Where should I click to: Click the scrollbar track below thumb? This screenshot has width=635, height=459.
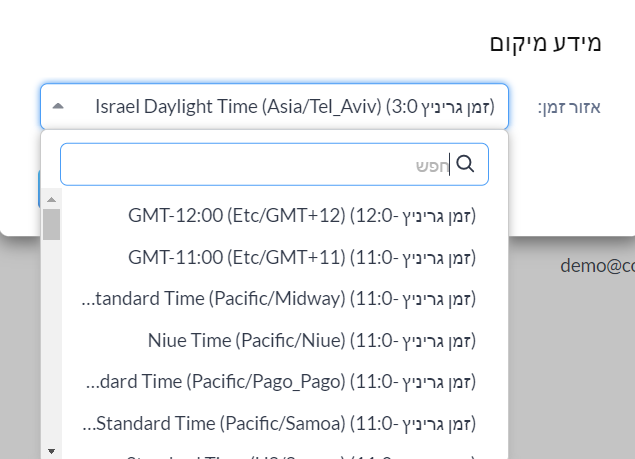click(51, 342)
